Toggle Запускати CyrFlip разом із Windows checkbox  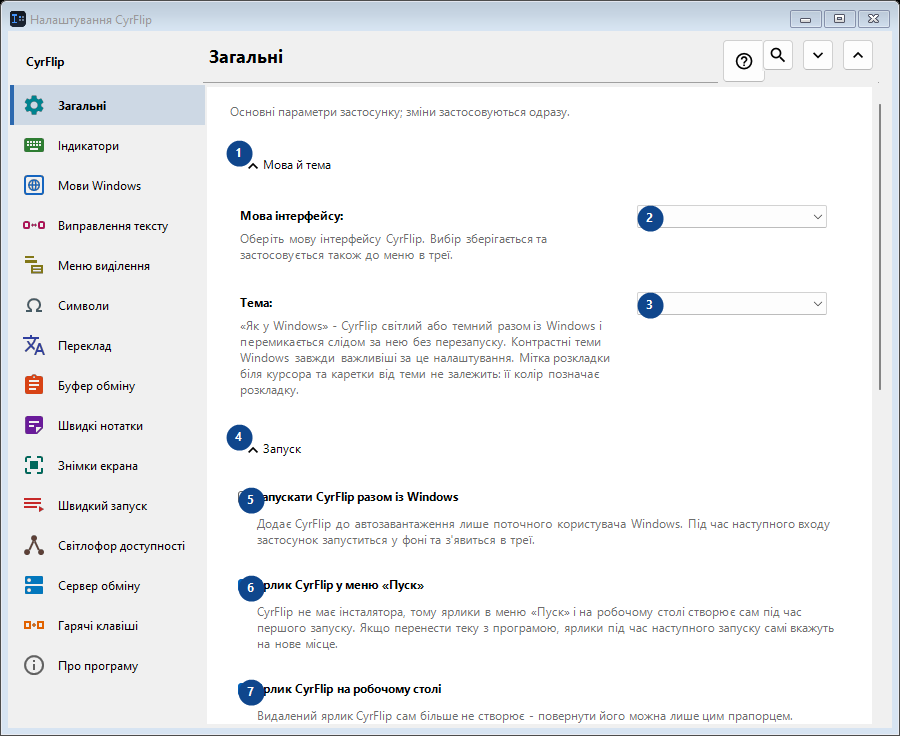[243, 497]
